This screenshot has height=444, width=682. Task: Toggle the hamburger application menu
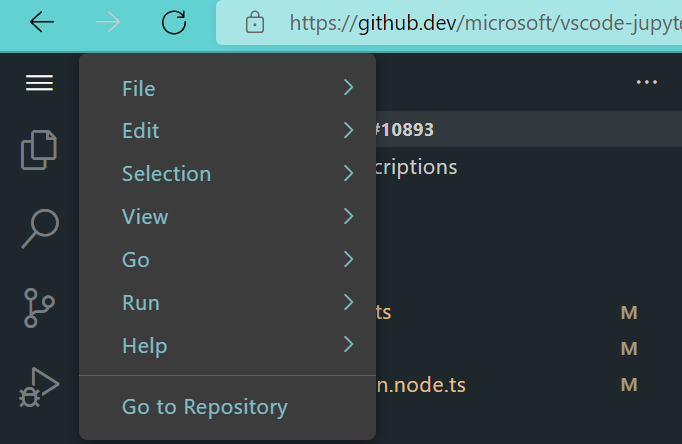39,83
